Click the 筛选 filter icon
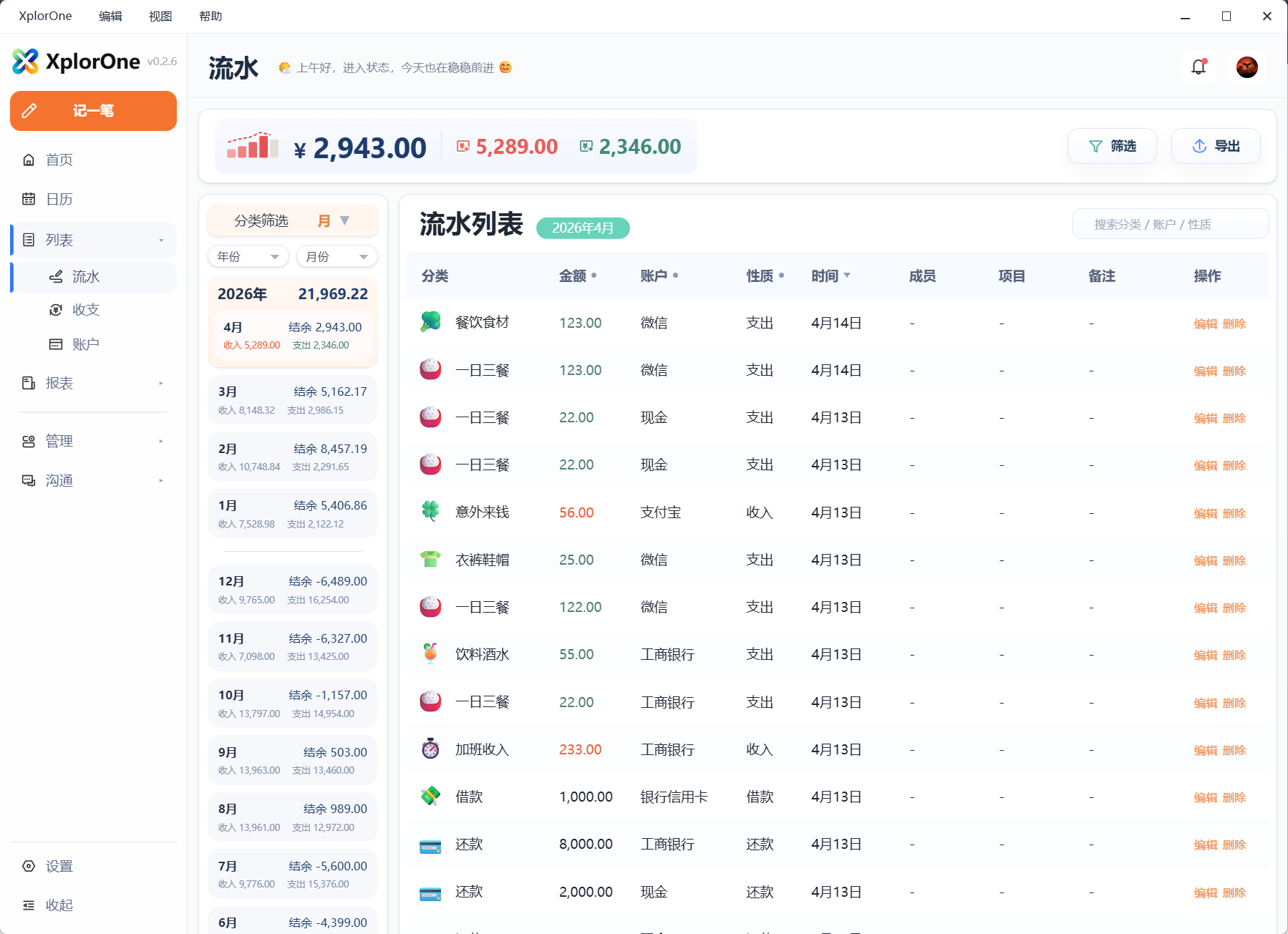The height and width of the screenshot is (934, 1288). click(x=1095, y=145)
